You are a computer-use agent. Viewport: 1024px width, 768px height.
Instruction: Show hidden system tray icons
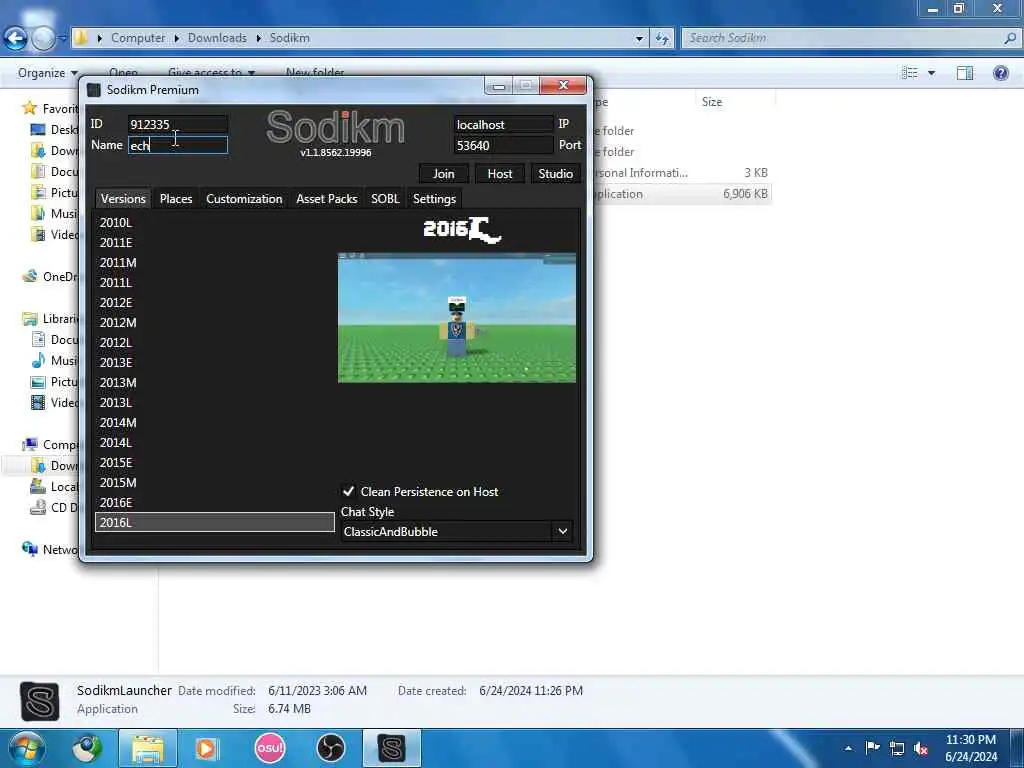point(848,748)
